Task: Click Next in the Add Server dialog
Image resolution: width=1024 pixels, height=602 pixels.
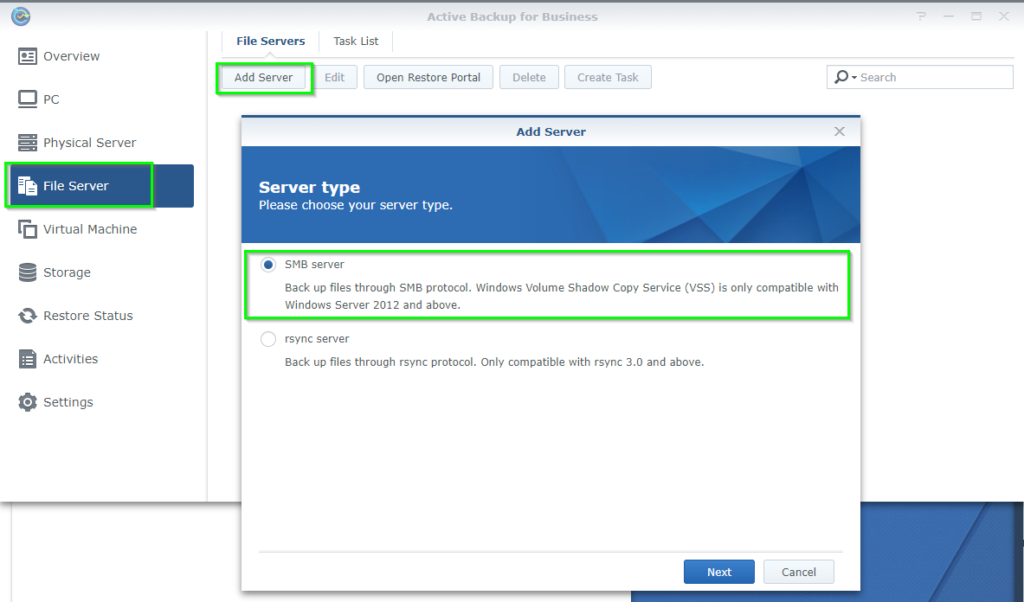Action: pos(719,572)
